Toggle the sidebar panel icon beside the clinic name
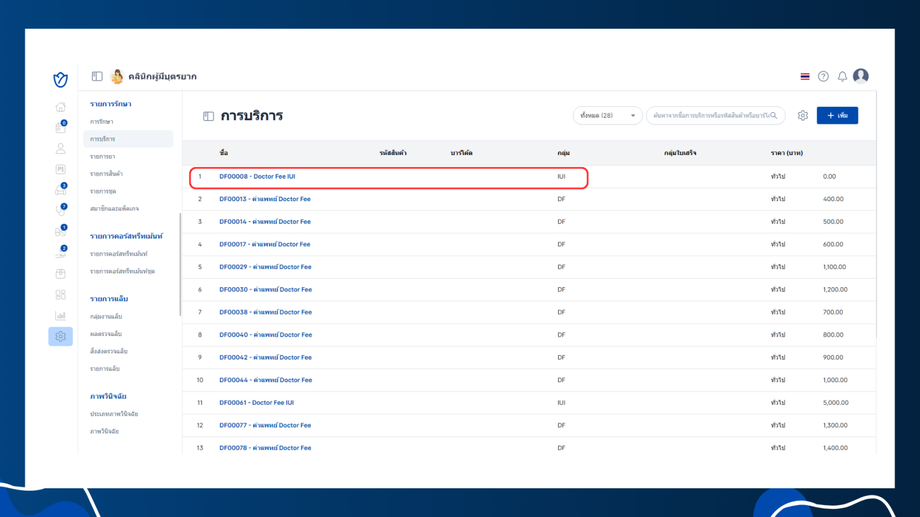The image size is (920, 517). point(97,76)
